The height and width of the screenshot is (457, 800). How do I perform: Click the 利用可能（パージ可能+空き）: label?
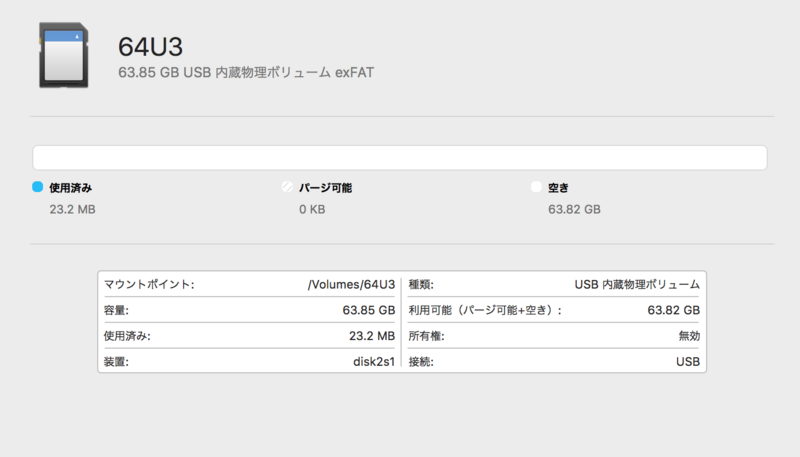pyautogui.click(x=485, y=310)
